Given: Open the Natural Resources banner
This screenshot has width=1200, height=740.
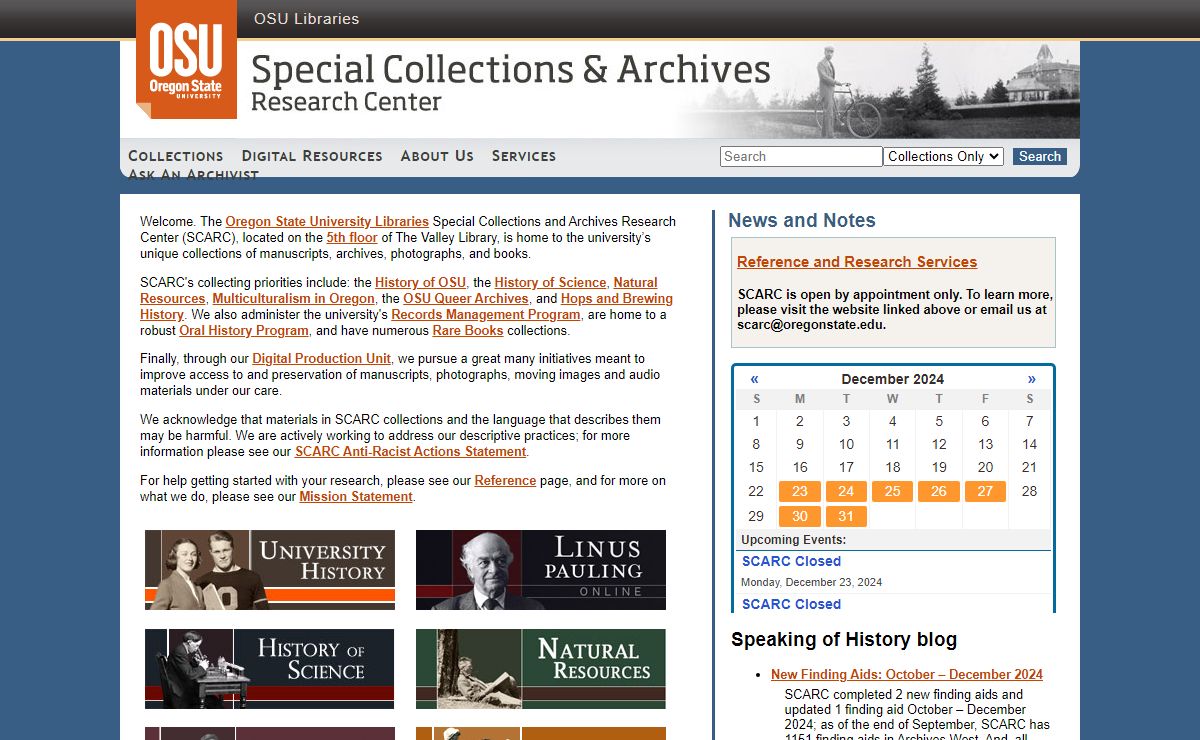Looking at the screenshot, I should [x=541, y=669].
